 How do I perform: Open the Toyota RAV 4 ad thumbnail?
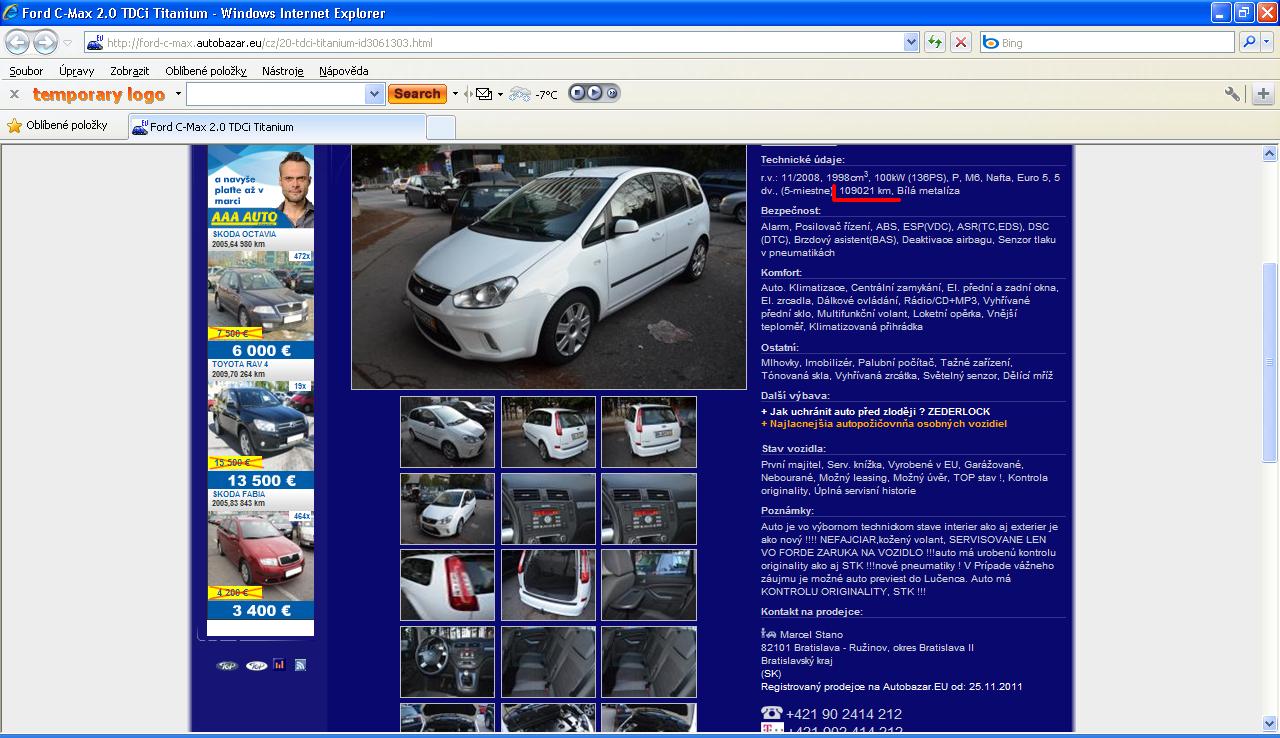coord(260,425)
